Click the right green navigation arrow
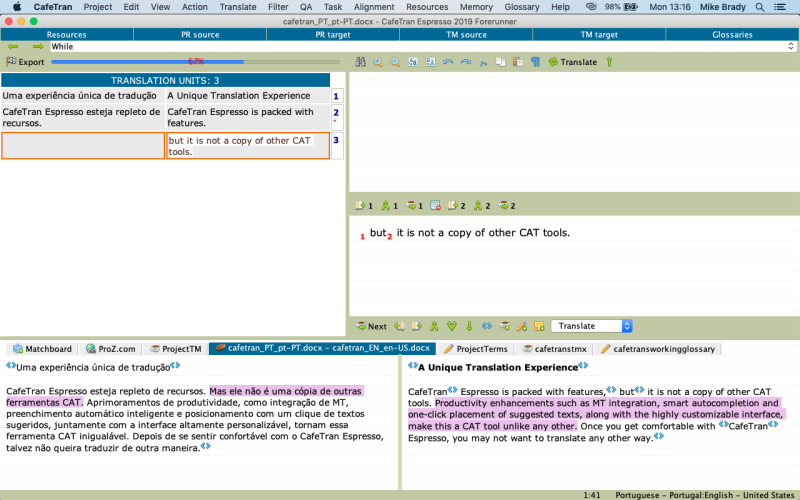This screenshot has width=800, height=500. point(38,46)
